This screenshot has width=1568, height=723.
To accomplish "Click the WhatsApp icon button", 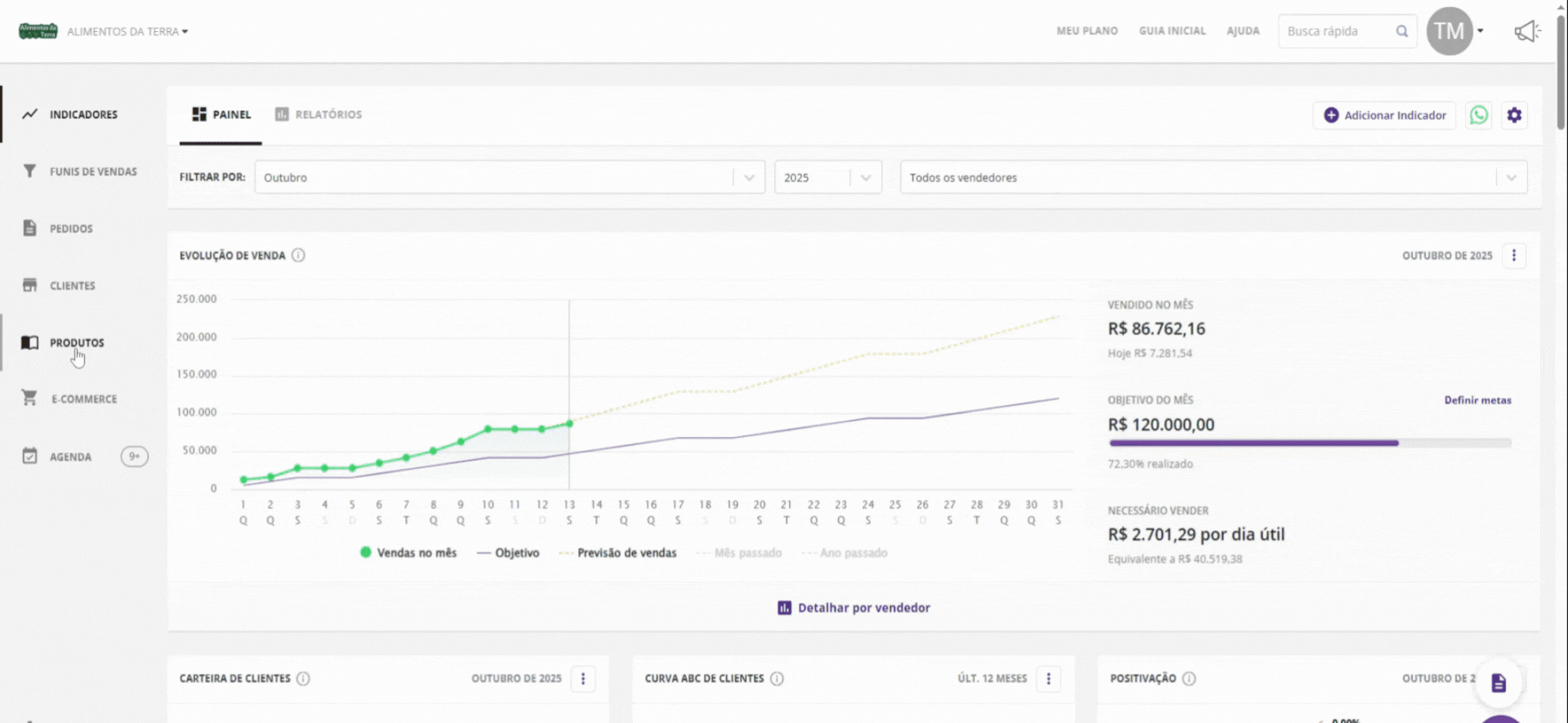I will coord(1478,115).
